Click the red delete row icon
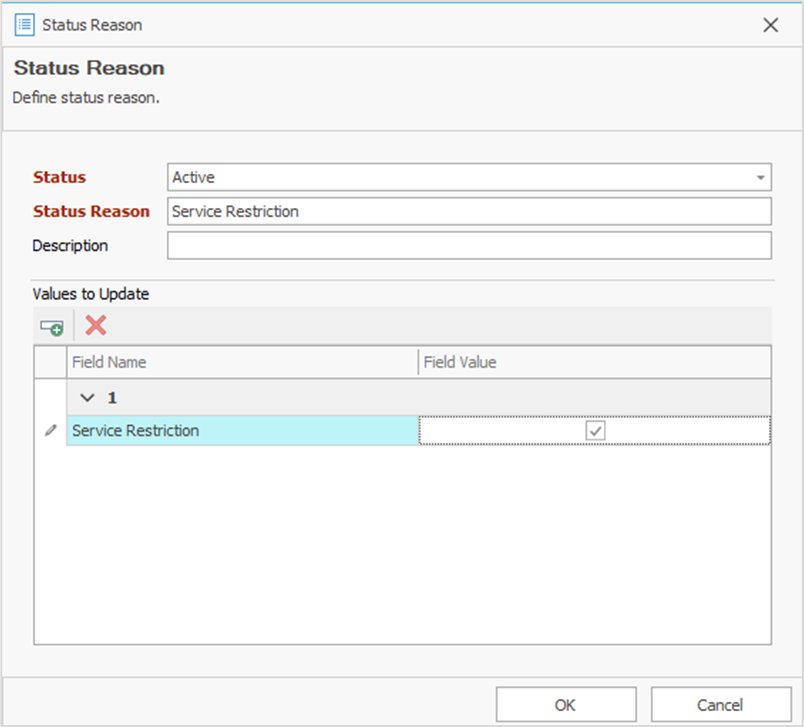The image size is (804, 727). [x=96, y=325]
